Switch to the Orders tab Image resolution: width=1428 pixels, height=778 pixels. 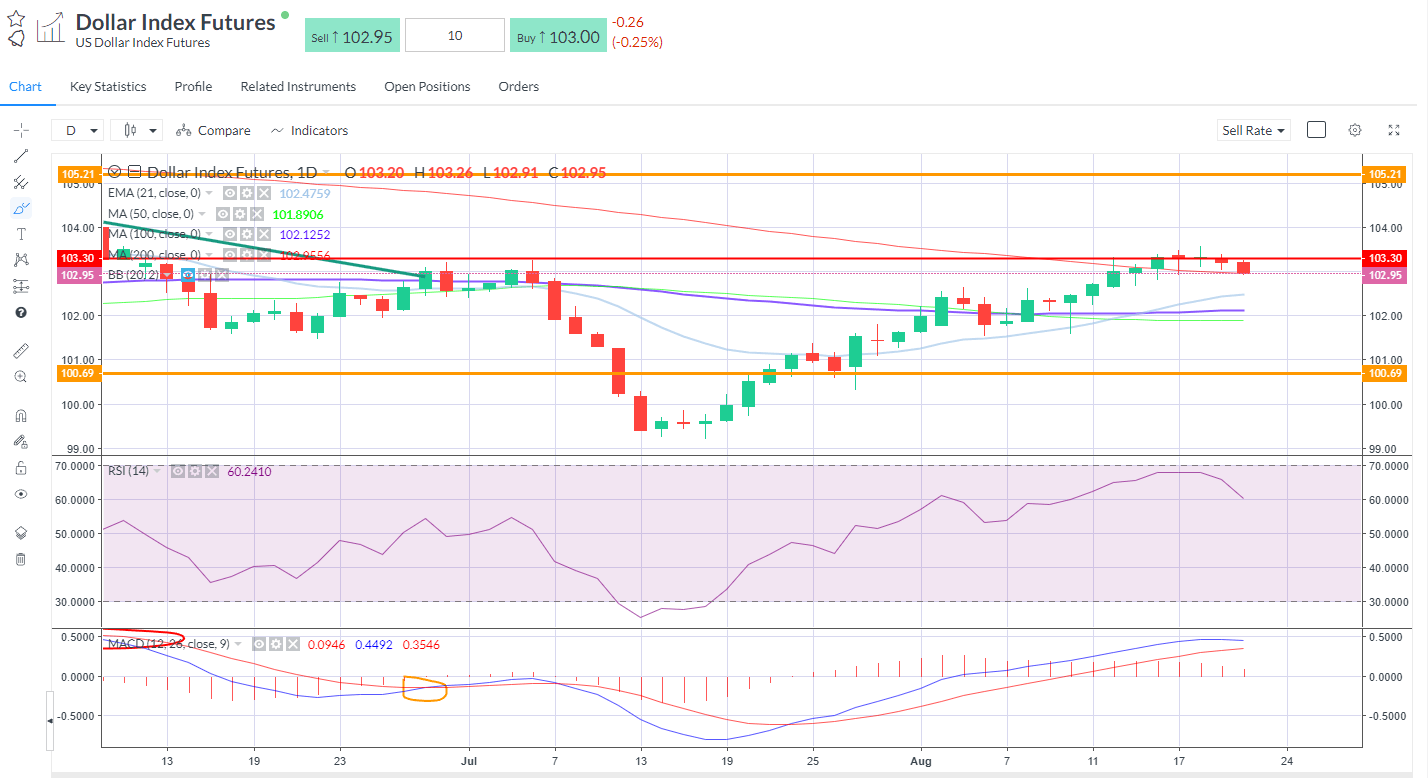pyautogui.click(x=518, y=87)
